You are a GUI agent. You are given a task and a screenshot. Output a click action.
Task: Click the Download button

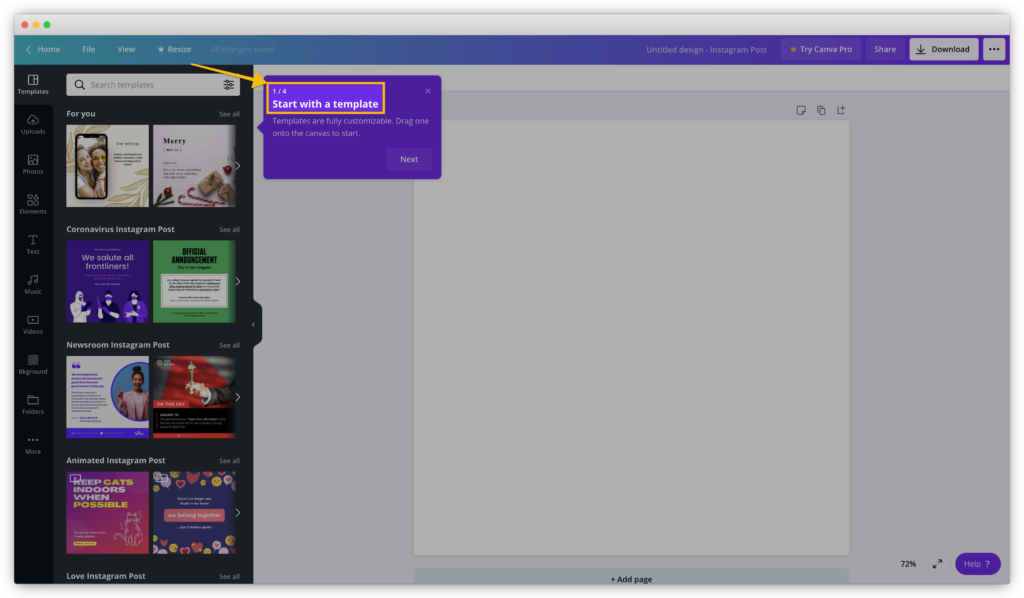[943, 49]
